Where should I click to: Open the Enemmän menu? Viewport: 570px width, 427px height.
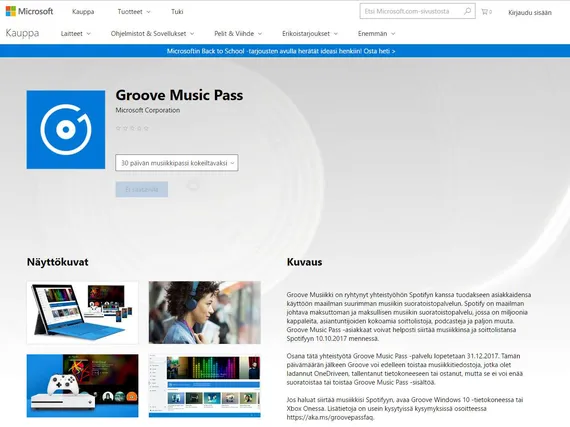click(x=376, y=33)
